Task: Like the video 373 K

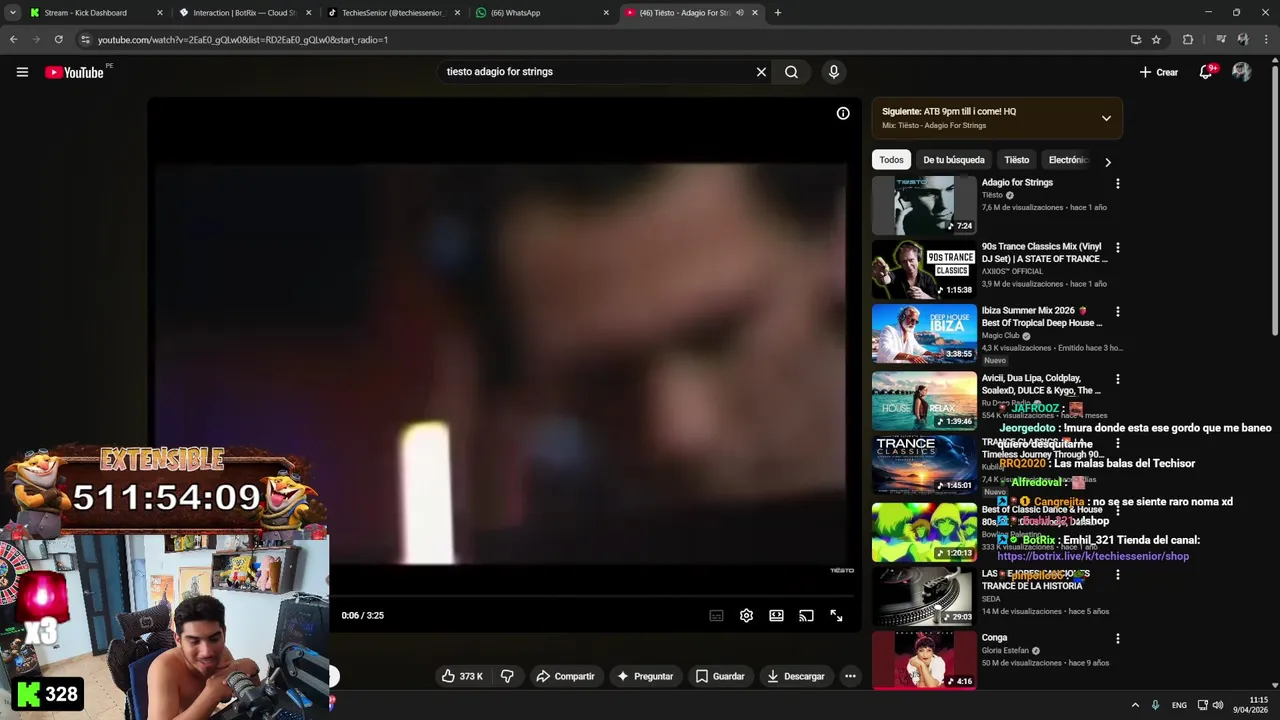Action: (x=461, y=676)
